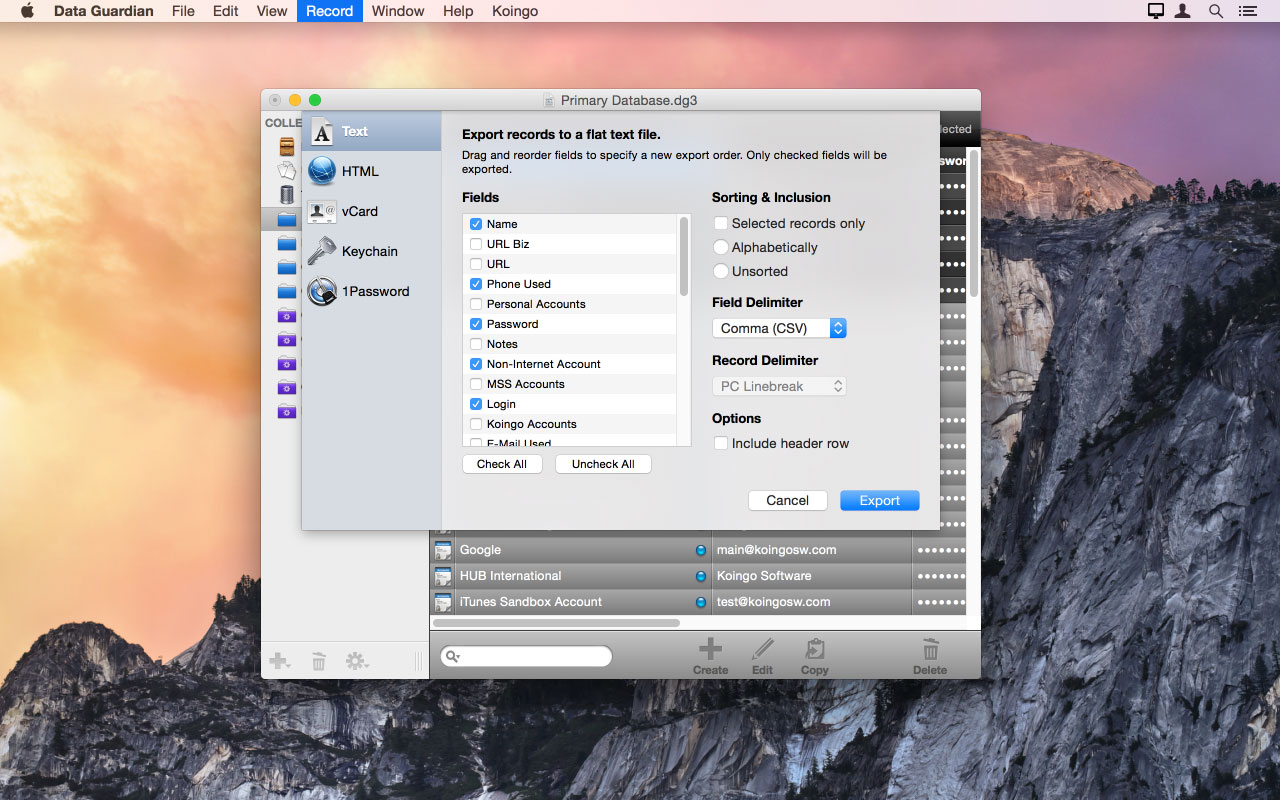The height and width of the screenshot is (800, 1280).
Task: Uncheck the Password field checkbox
Action: point(476,324)
